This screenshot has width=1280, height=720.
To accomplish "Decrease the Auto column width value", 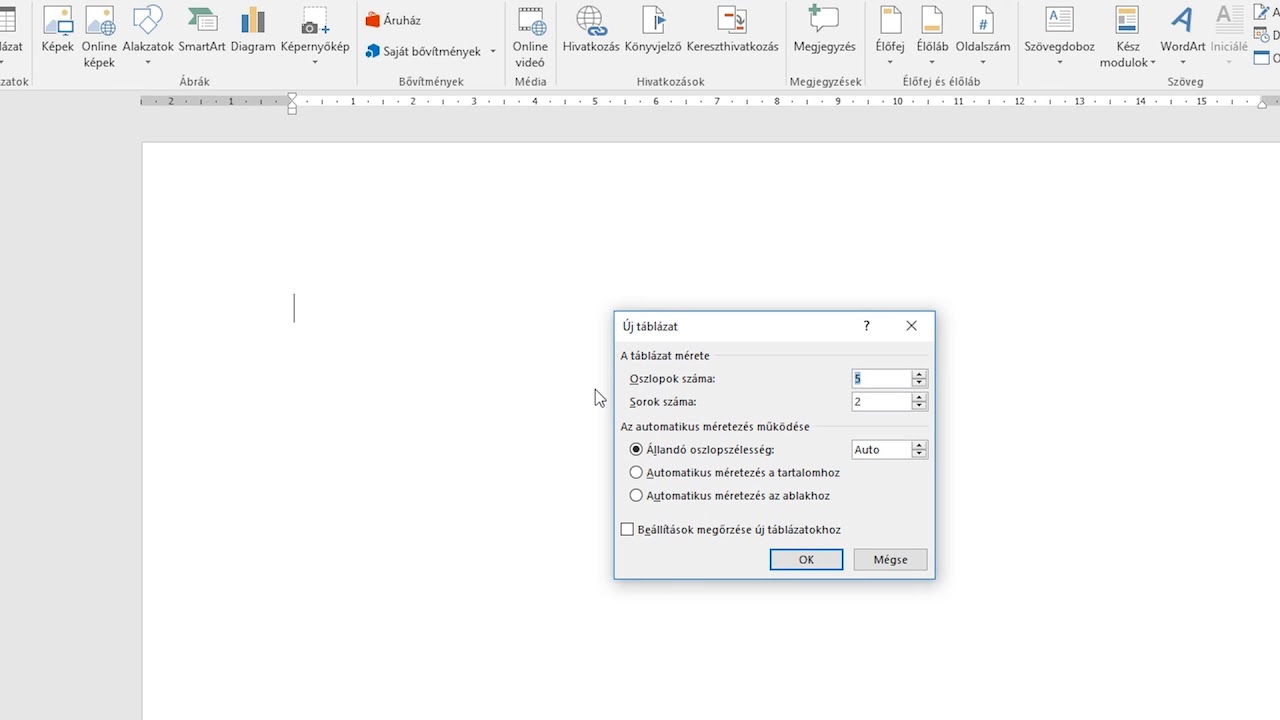I will click(x=920, y=454).
